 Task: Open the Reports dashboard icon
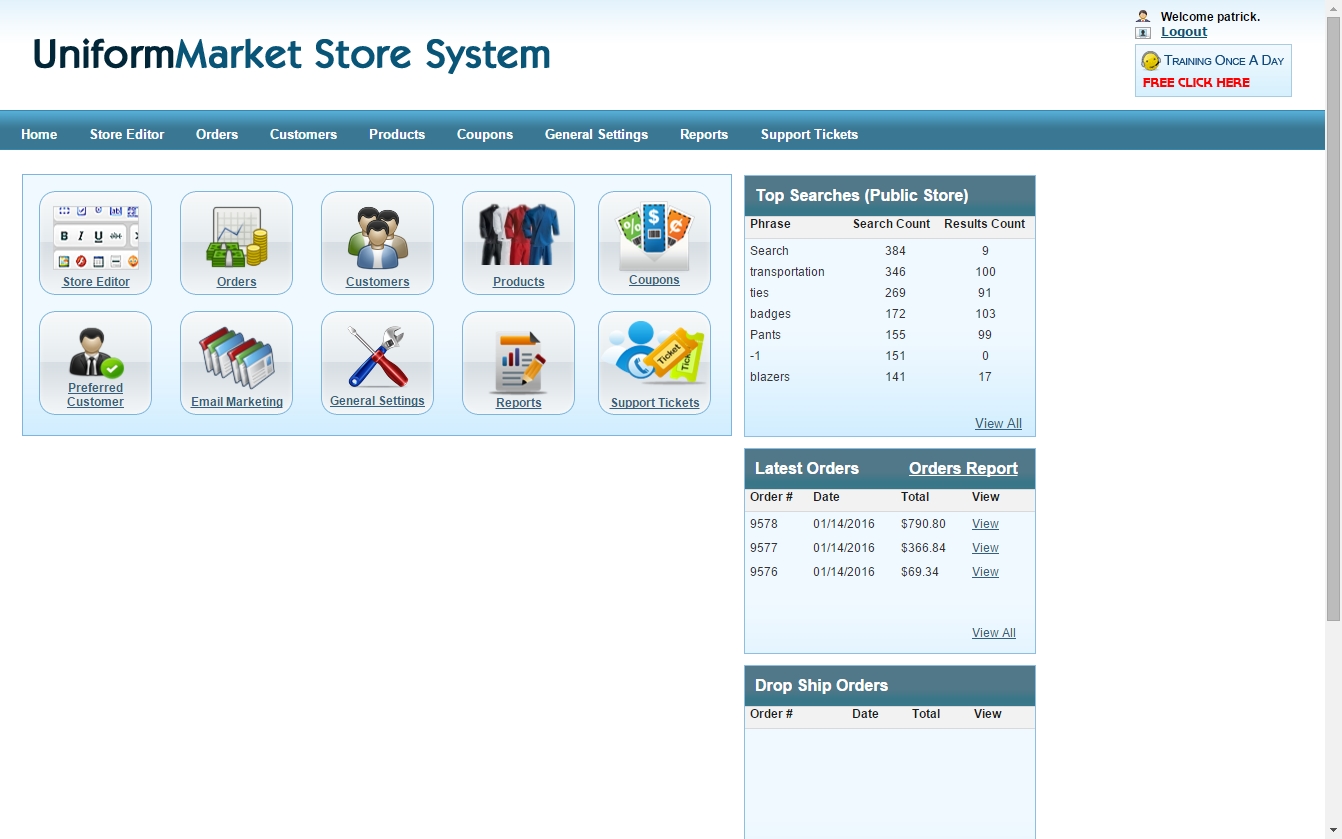point(518,363)
